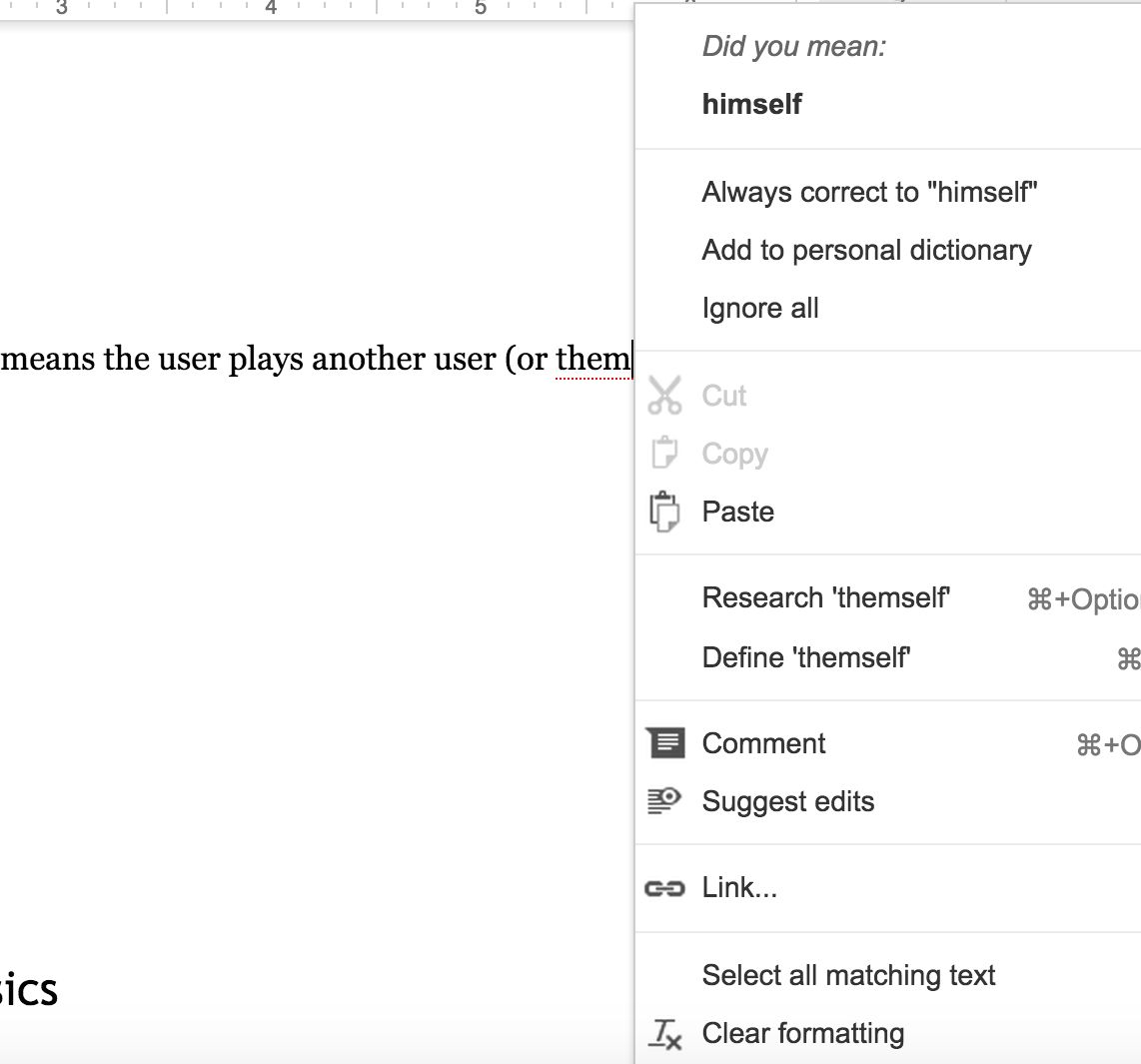Choose Ignore all for this spelling
The height and width of the screenshot is (1064, 1141).
pos(760,308)
